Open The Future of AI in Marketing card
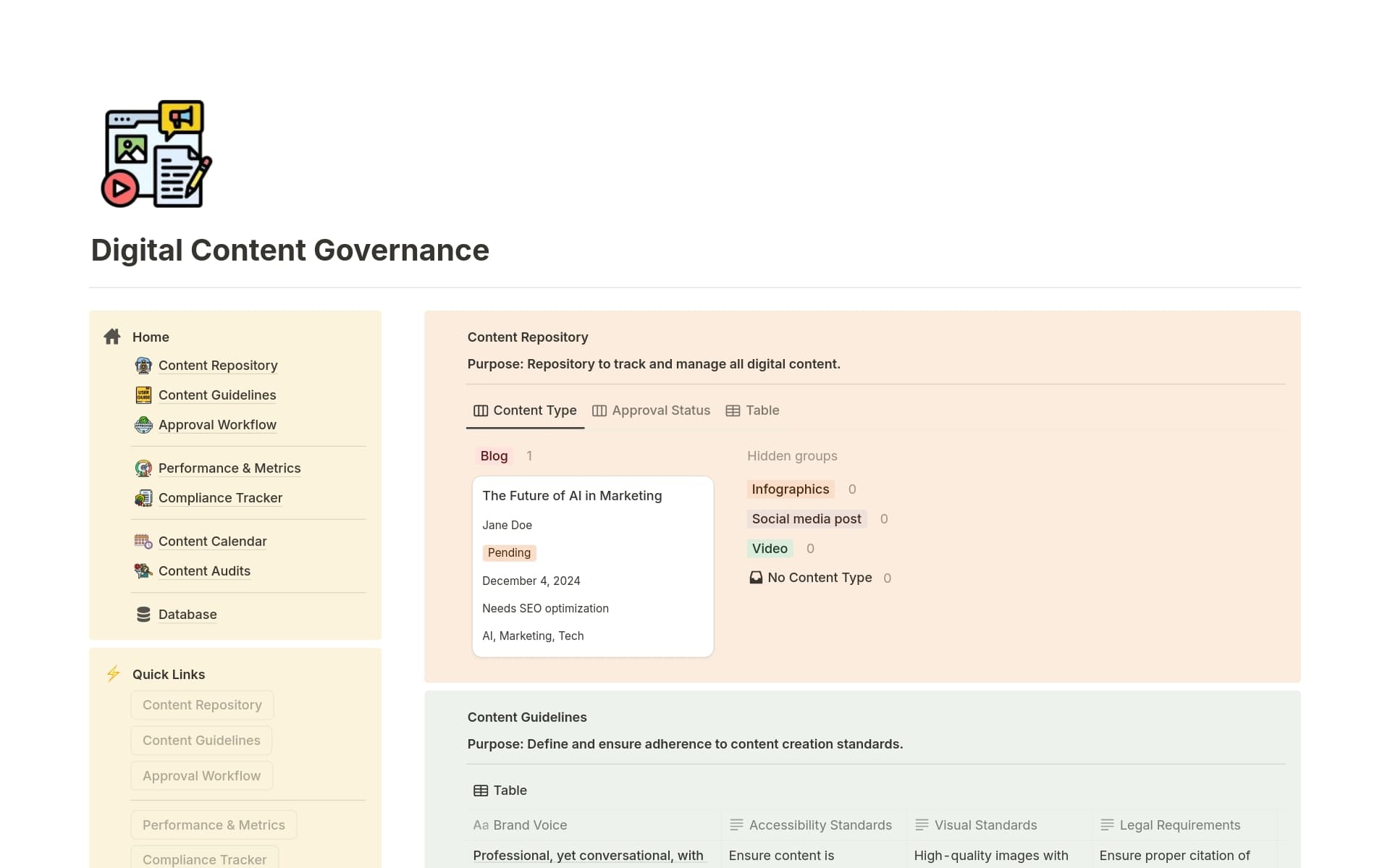The image size is (1390, 868). [572, 496]
